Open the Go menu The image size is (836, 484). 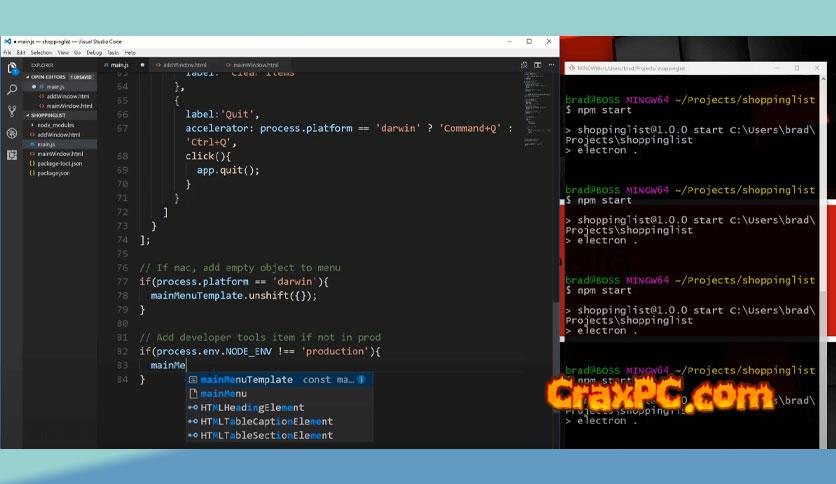point(77,53)
